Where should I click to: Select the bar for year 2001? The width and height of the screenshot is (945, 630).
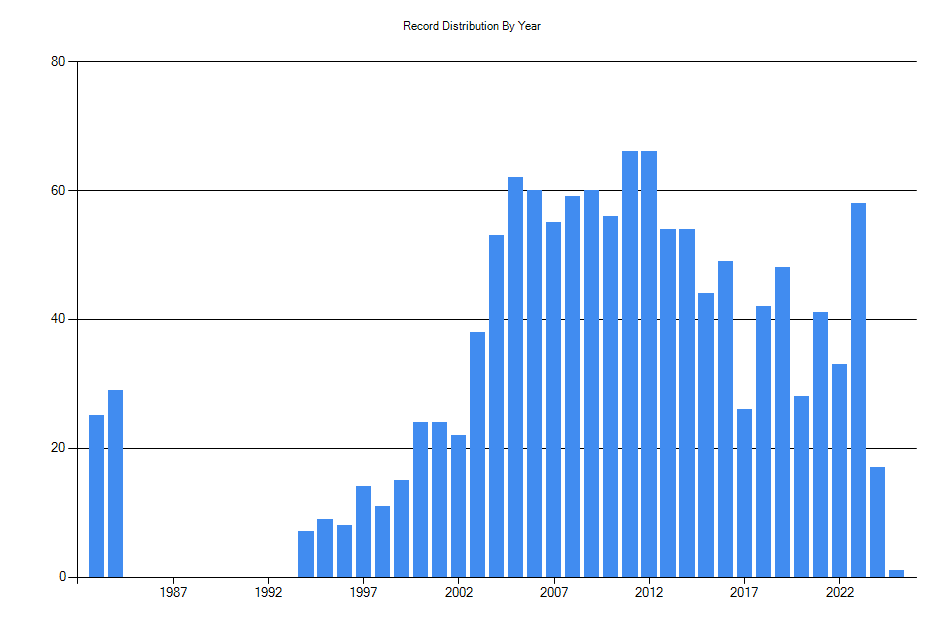[439, 500]
